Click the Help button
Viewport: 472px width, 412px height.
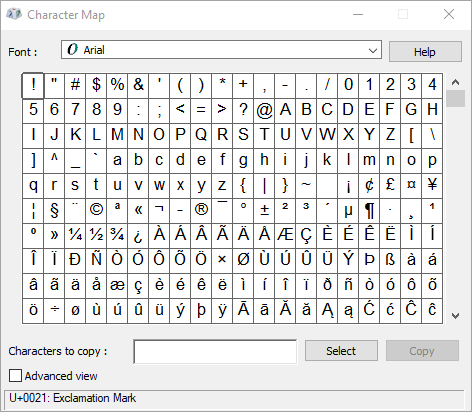coord(425,52)
